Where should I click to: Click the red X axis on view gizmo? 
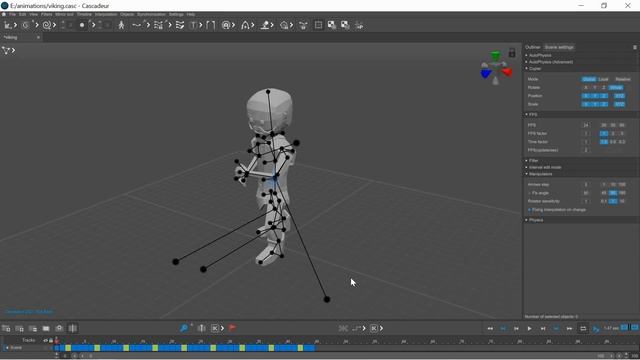coord(507,72)
